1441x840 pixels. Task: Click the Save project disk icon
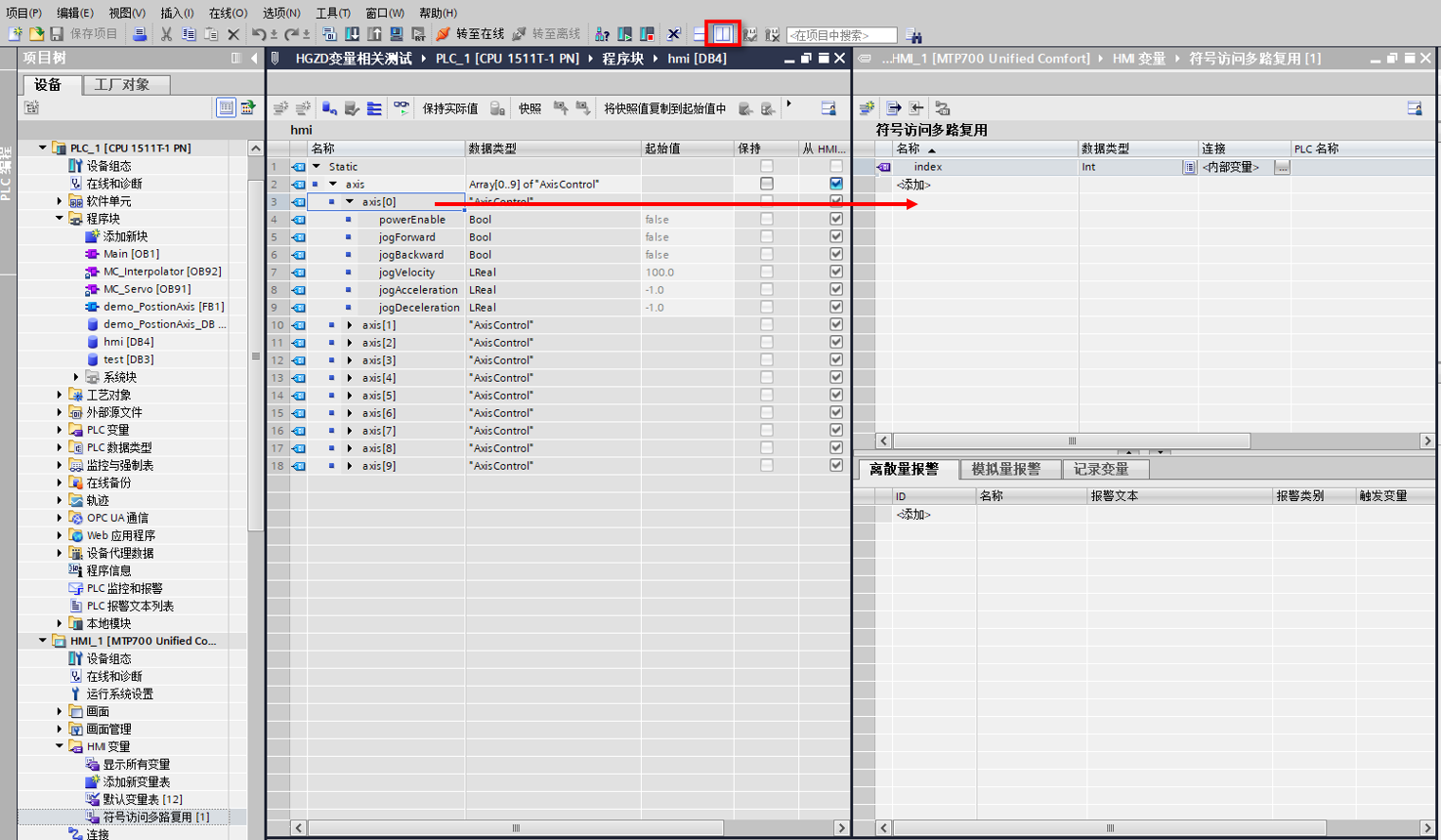click(57, 34)
